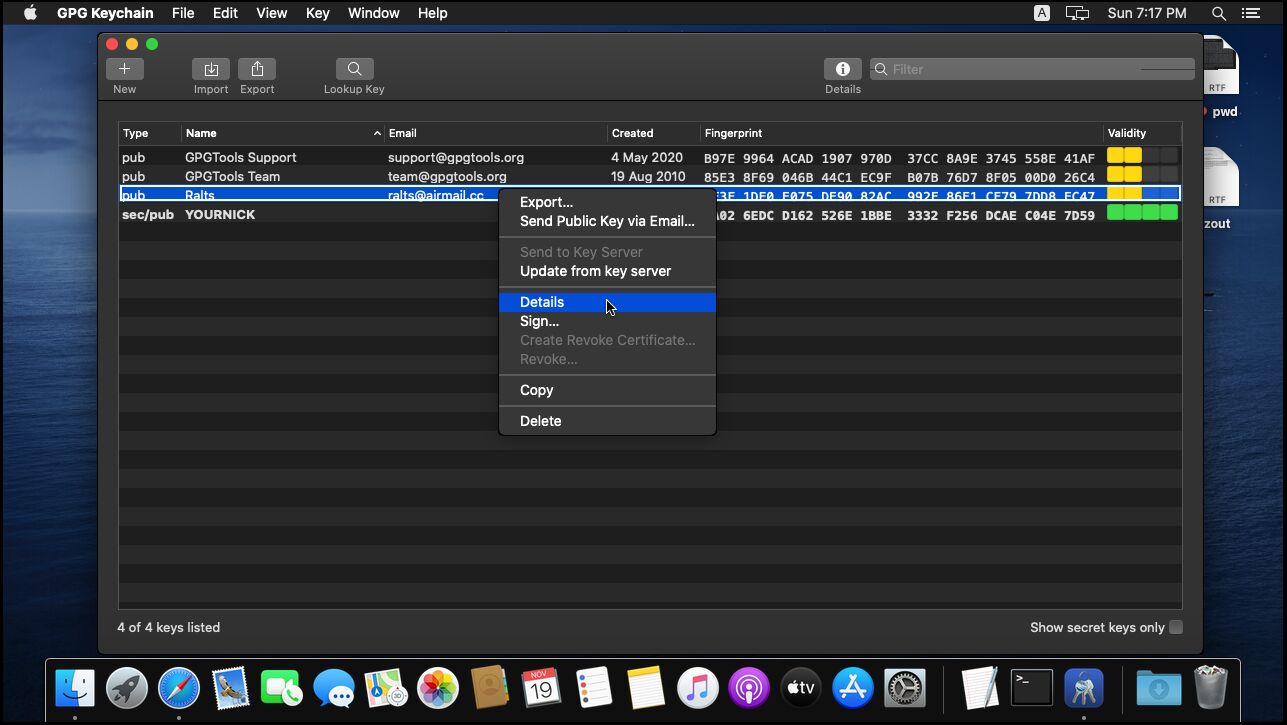Open the Window menu
This screenshot has height=725, width=1287.
[x=372, y=13]
